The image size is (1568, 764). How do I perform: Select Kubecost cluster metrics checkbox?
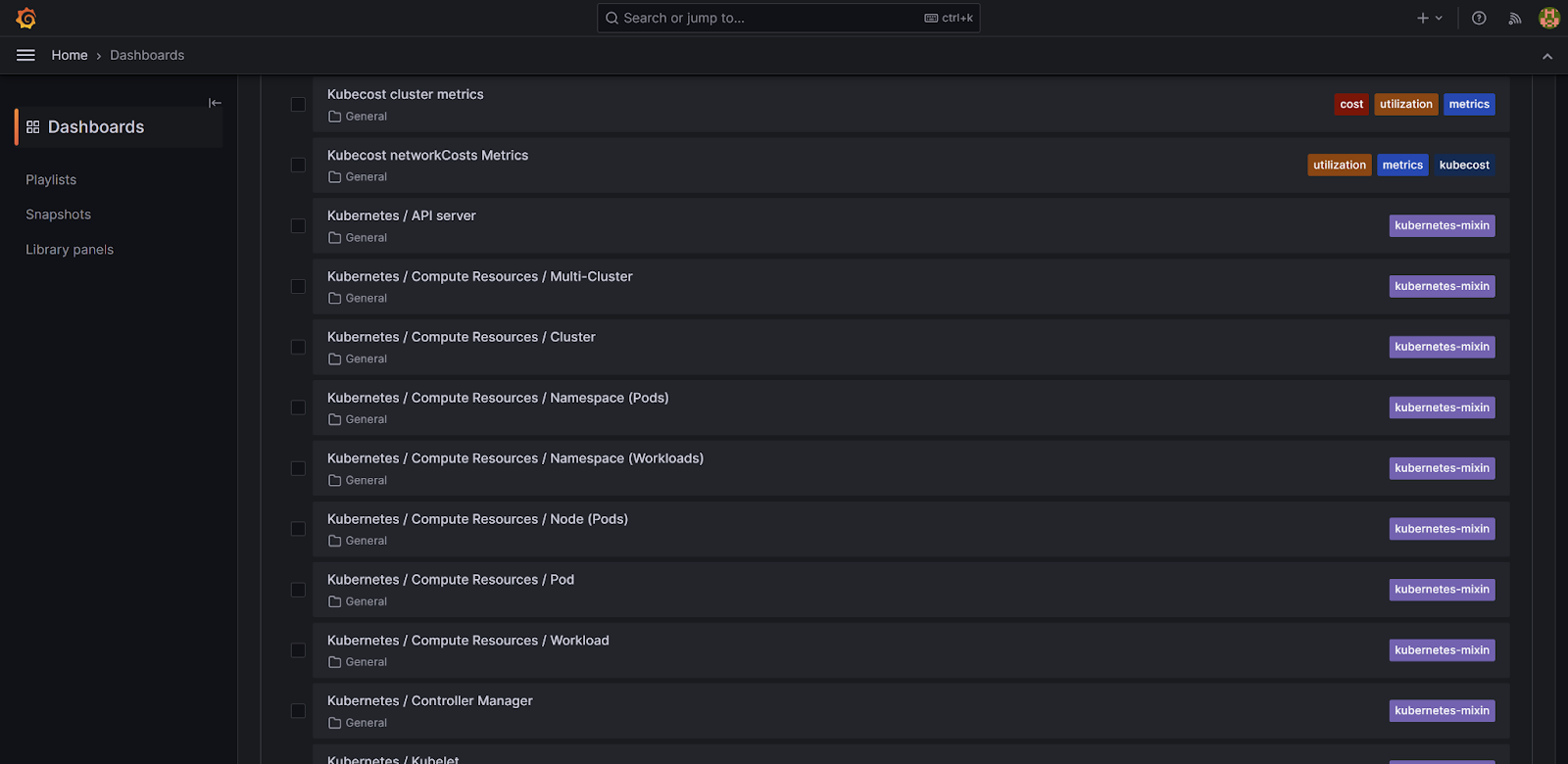click(x=298, y=105)
